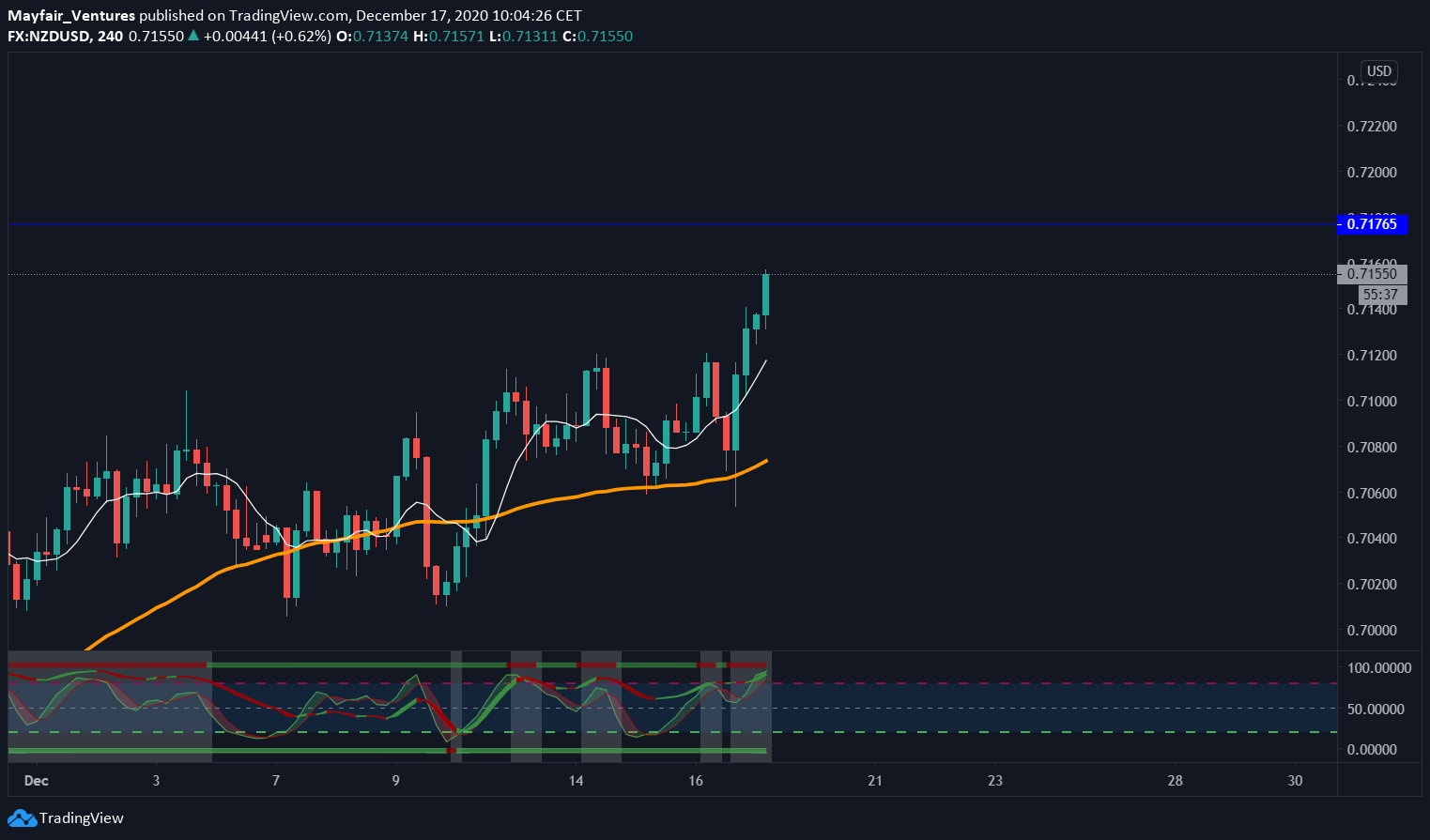
Task: Click the +0.00441 (+0.62%) change value
Action: [267, 36]
